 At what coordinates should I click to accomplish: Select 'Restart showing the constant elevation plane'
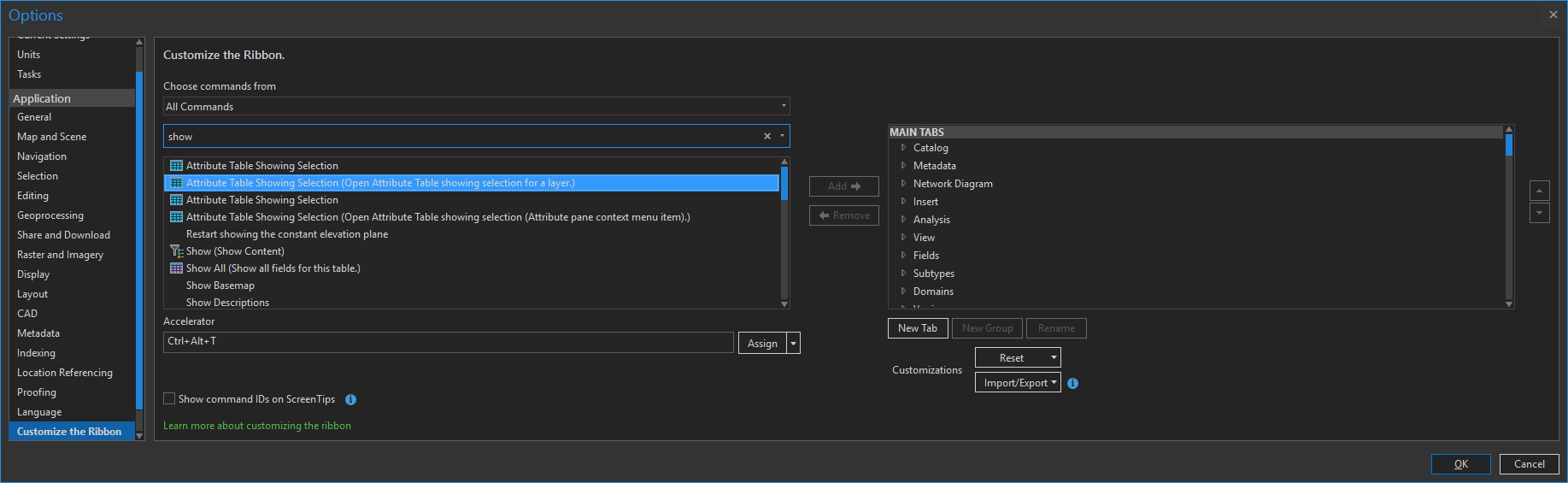[472, 234]
